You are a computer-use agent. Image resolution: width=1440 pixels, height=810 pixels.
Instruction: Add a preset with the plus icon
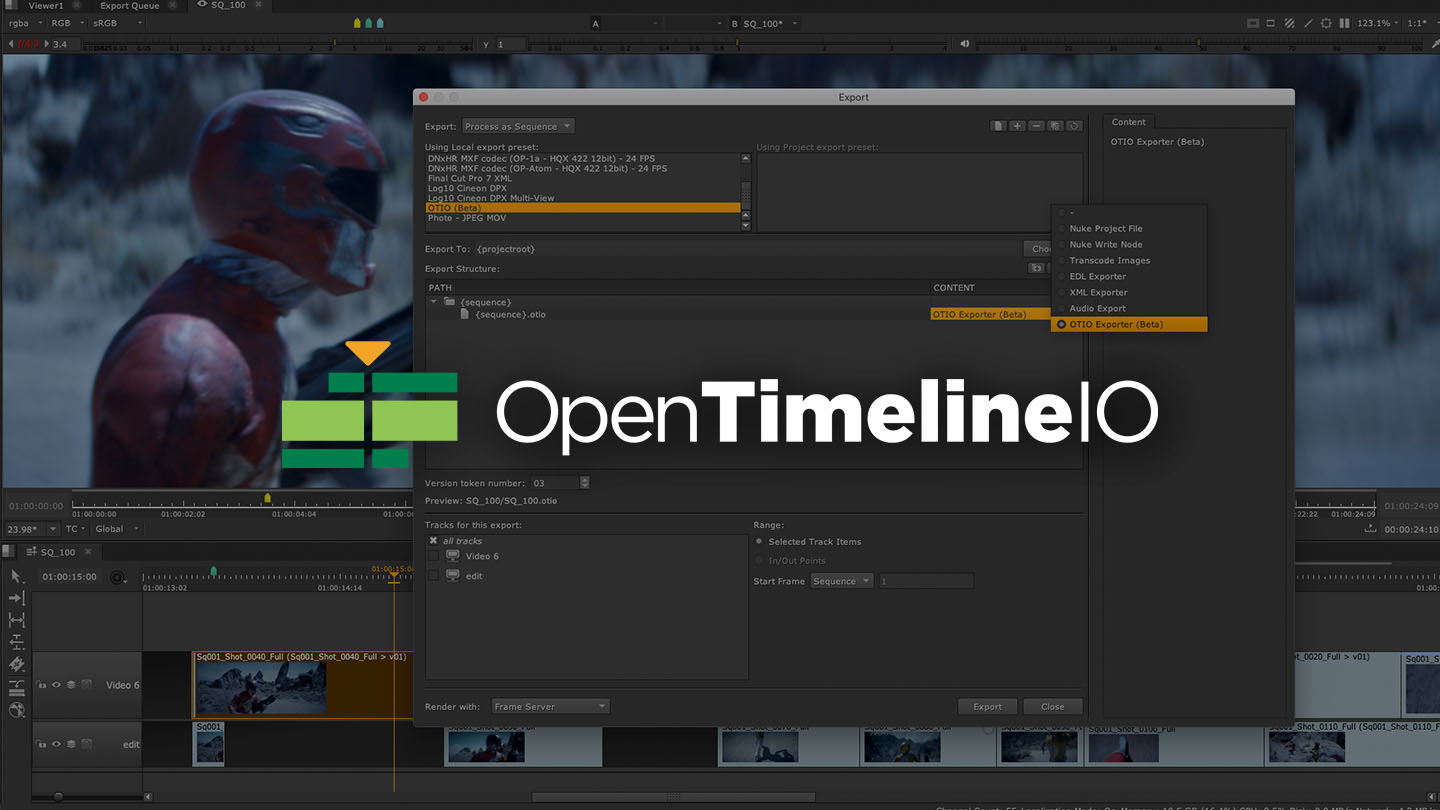(x=1017, y=126)
